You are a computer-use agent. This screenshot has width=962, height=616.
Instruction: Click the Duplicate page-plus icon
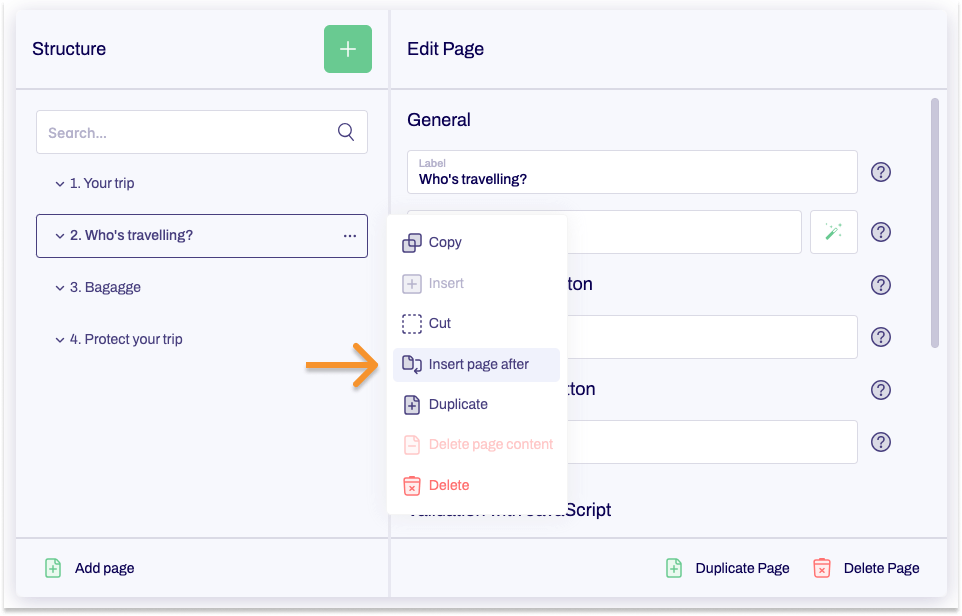point(412,405)
